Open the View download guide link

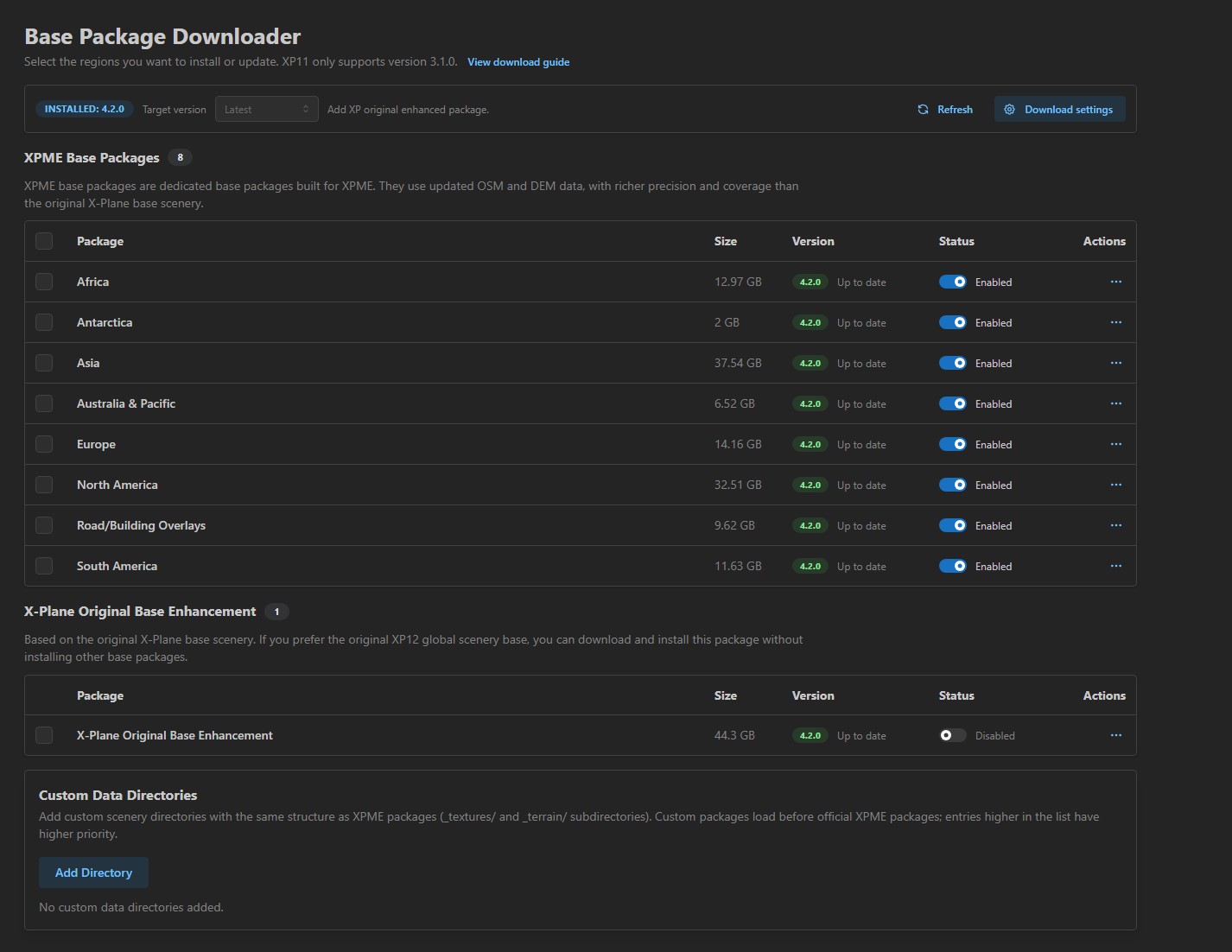518,62
